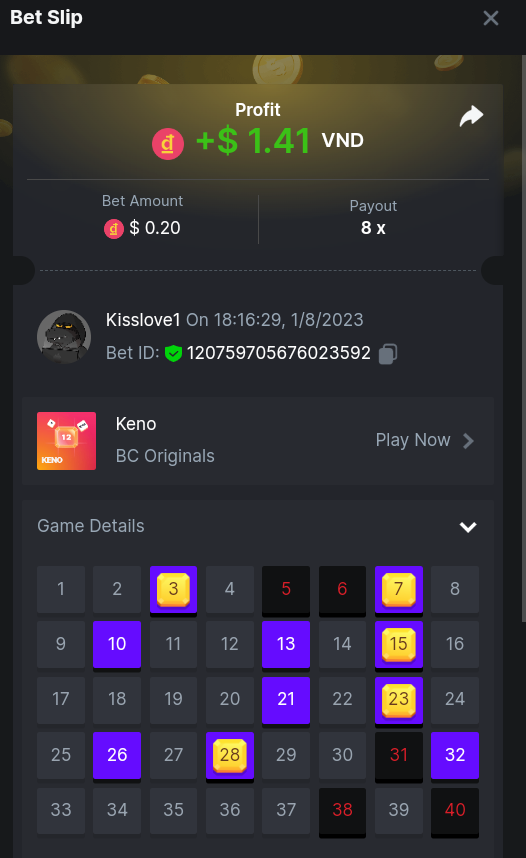Select the gem tile number 3
This screenshot has height=858, width=526.
click(x=174, y=590)
